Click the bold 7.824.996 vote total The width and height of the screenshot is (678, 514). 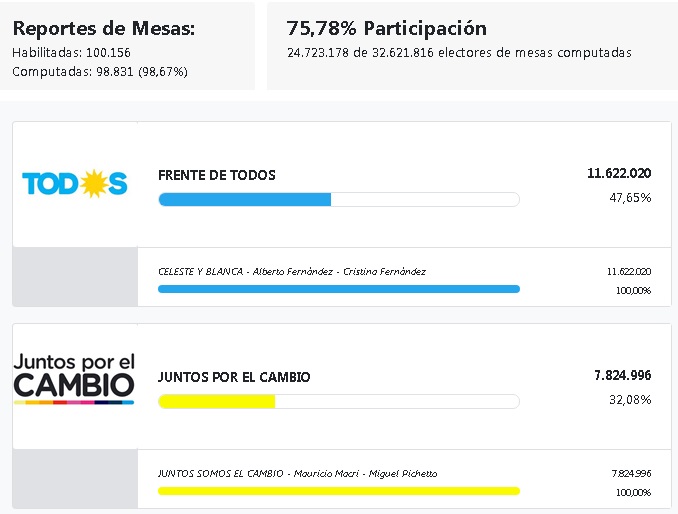[x=622, y=375]
